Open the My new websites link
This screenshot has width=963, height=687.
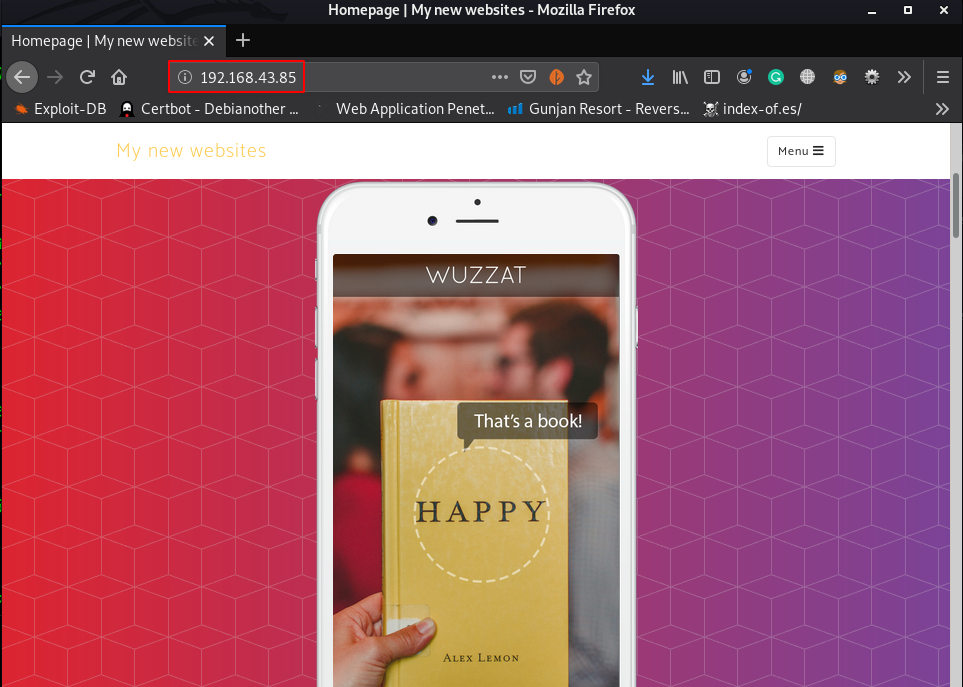[x=191, y=150]
